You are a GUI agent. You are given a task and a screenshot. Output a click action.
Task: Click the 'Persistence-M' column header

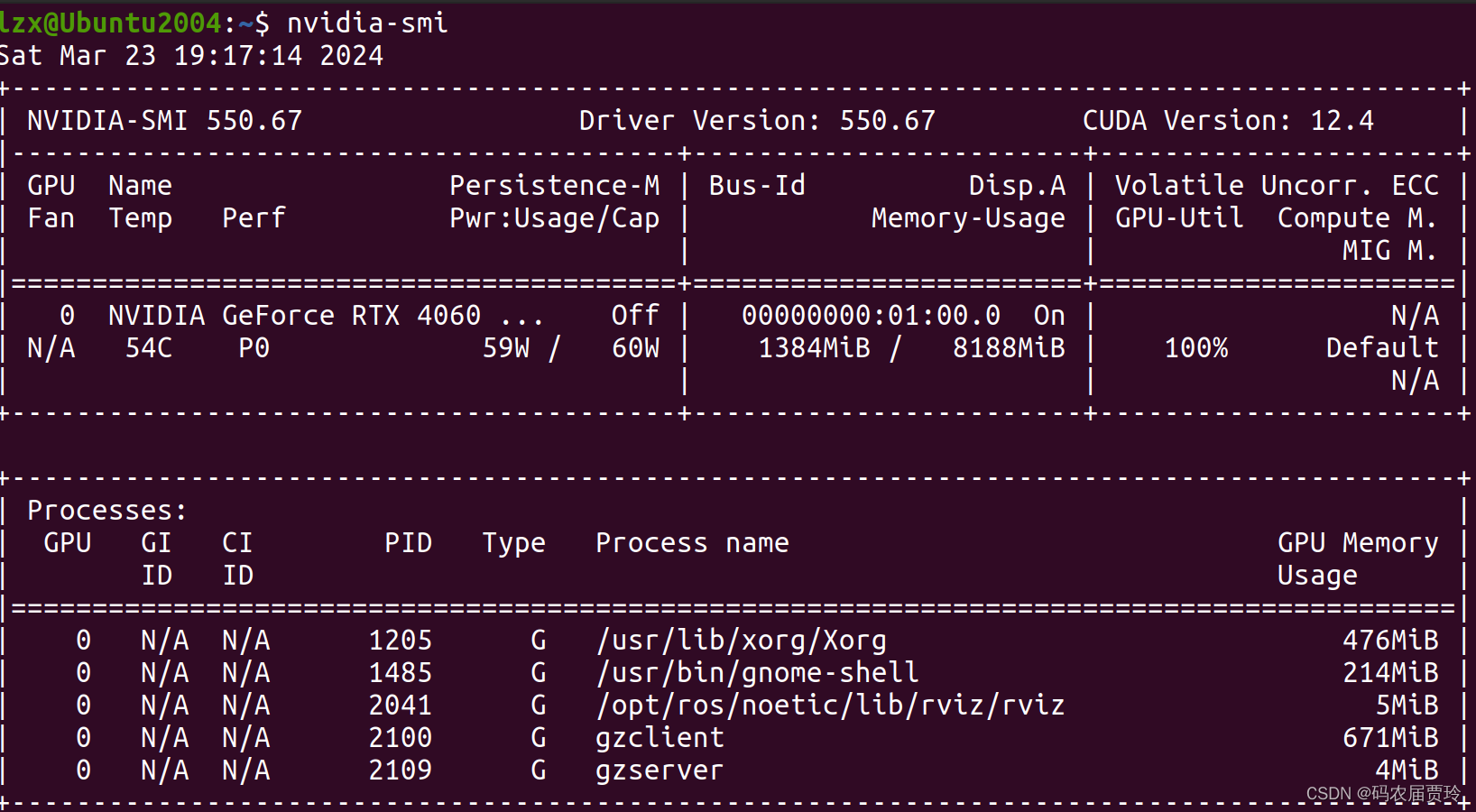point(555,186)
